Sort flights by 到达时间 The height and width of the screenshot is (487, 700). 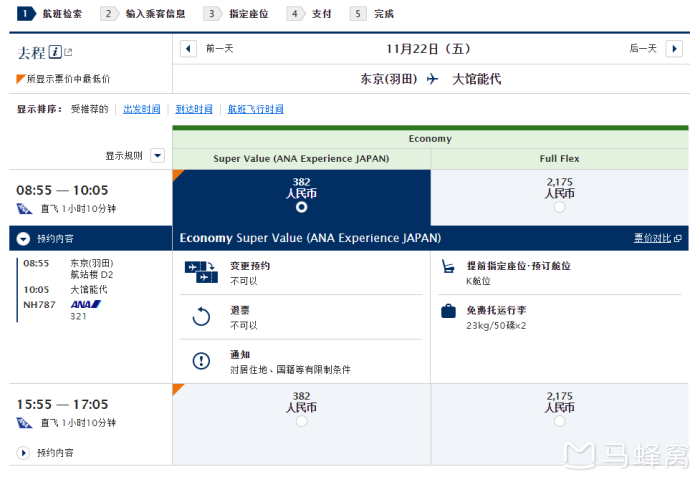tap(194, 109)
